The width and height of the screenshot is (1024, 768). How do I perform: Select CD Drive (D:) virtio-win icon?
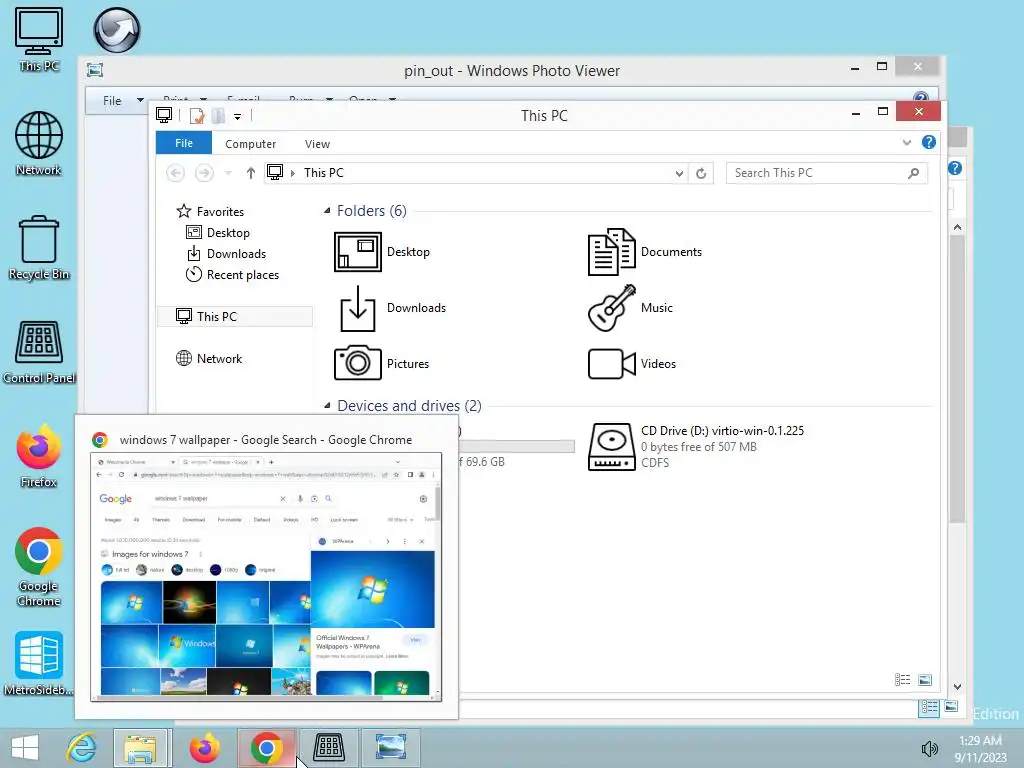pos(611,447)
